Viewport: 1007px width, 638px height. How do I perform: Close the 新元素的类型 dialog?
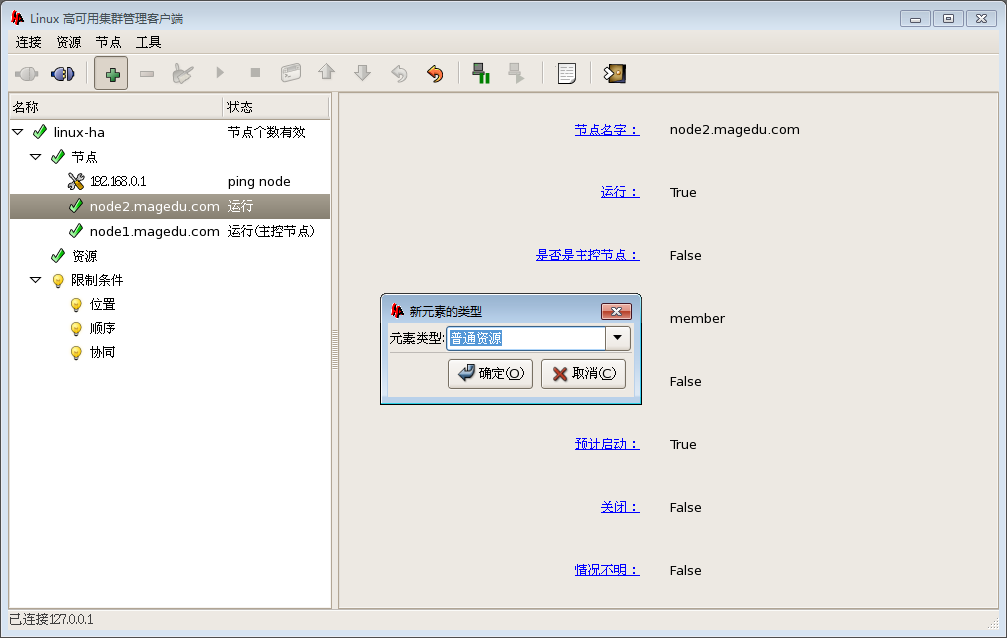click(615, 311)
